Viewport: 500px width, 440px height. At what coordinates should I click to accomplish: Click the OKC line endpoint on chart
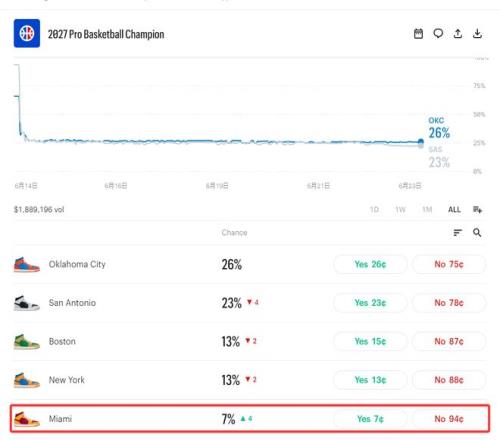(x=421, y=142)
